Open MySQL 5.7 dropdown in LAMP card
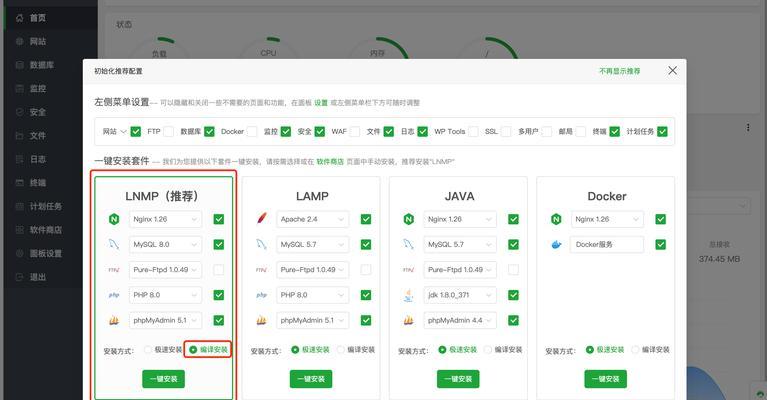Image resolution: width=767 pixels, height=400 pixels. pos(313,244)
